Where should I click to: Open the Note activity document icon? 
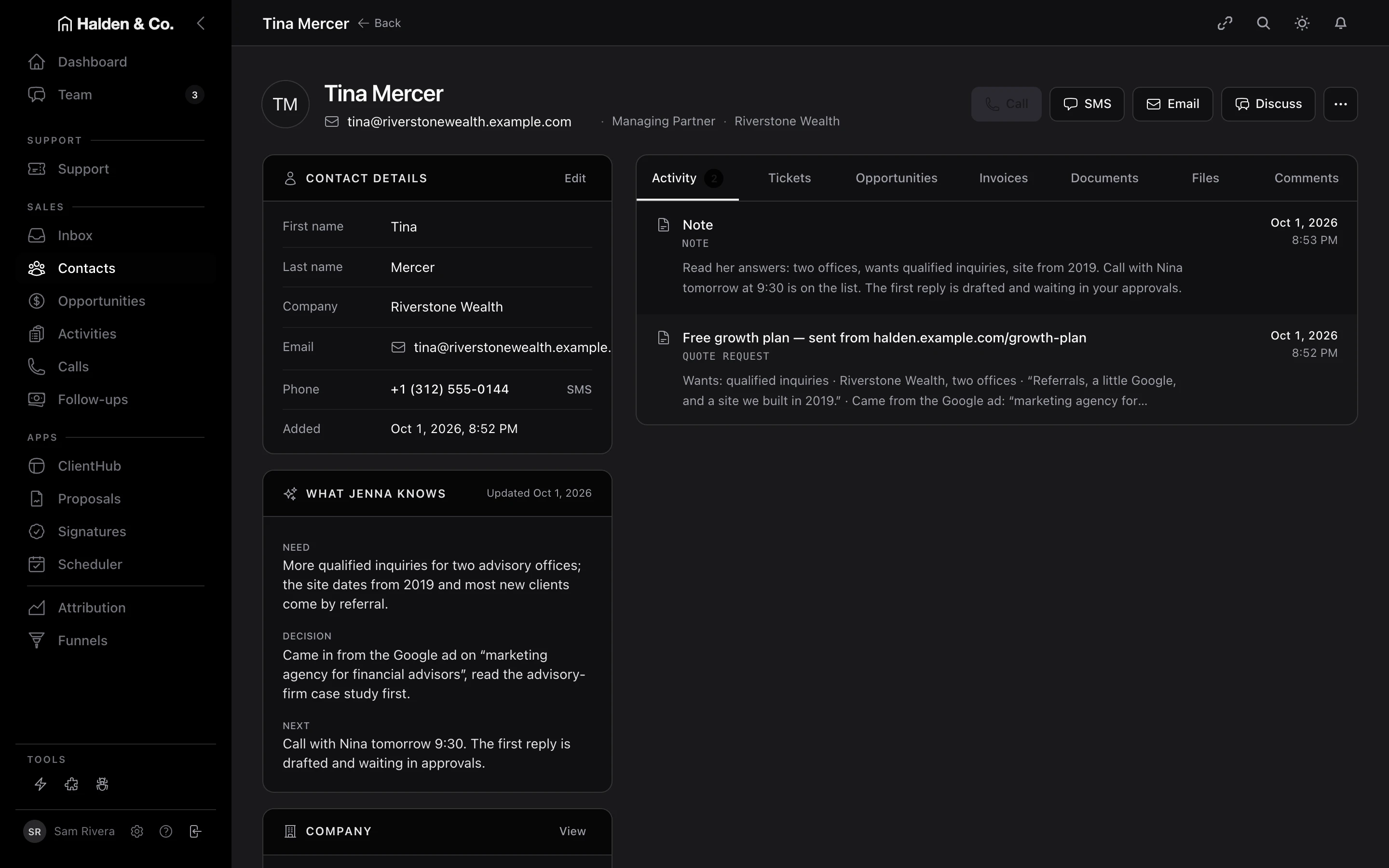[x=664, y=225]
